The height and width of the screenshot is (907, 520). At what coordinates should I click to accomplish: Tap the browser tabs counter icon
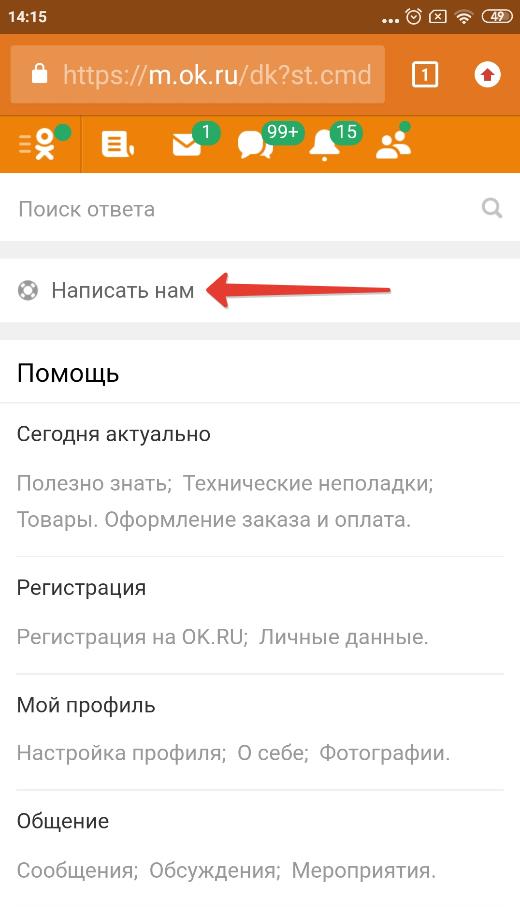point(425,75)
